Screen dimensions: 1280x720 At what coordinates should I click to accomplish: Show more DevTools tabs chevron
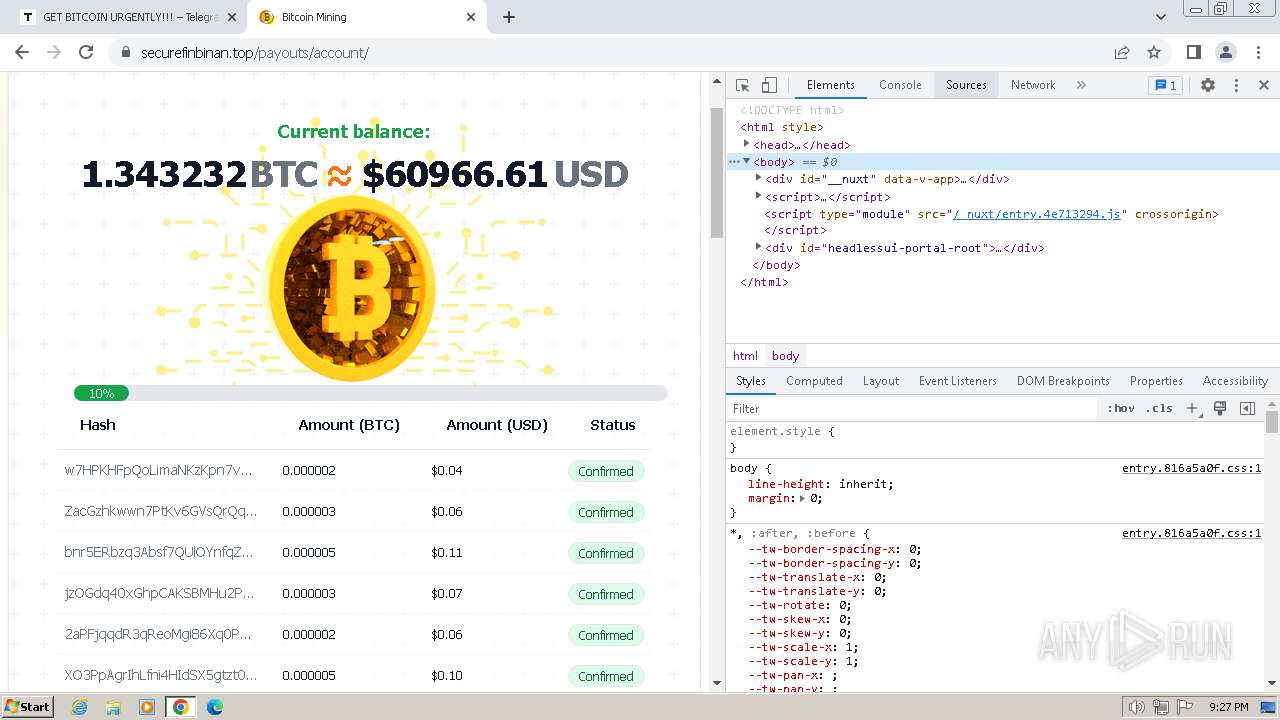pos(1081,85)
